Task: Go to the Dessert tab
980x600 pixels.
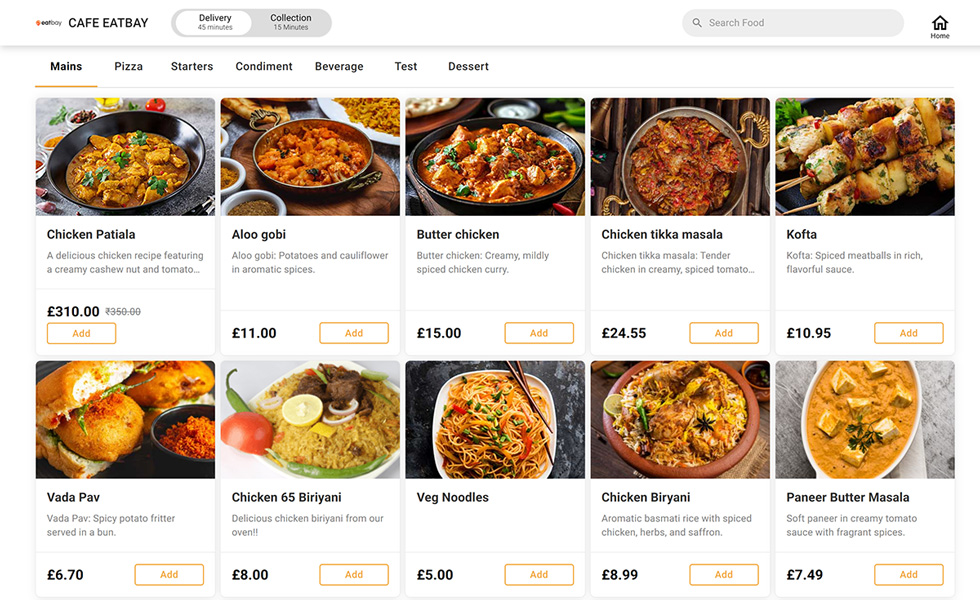Action: pos(468,66)
